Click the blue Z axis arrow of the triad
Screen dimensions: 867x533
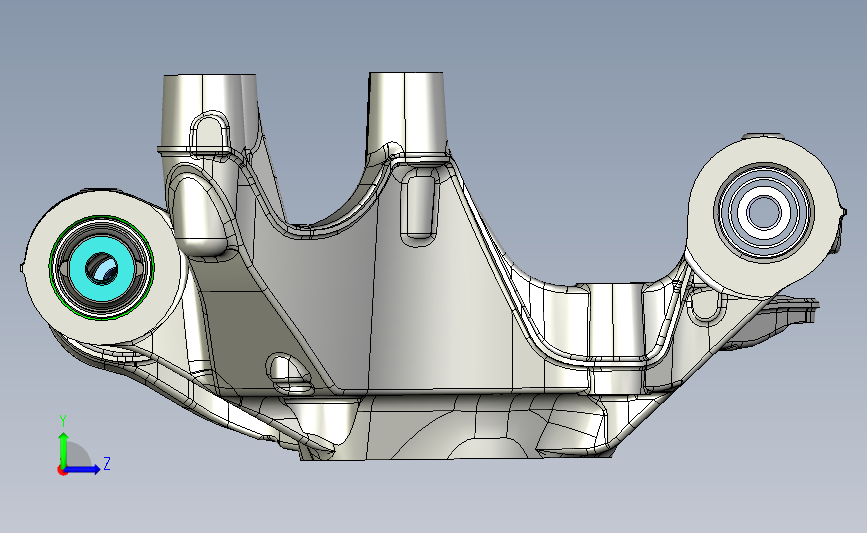(x=83, y=470)
